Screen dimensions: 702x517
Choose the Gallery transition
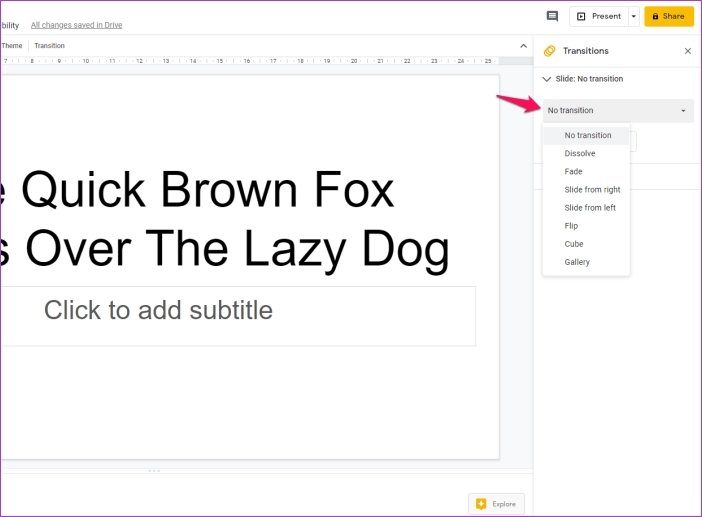coord(586,262)
